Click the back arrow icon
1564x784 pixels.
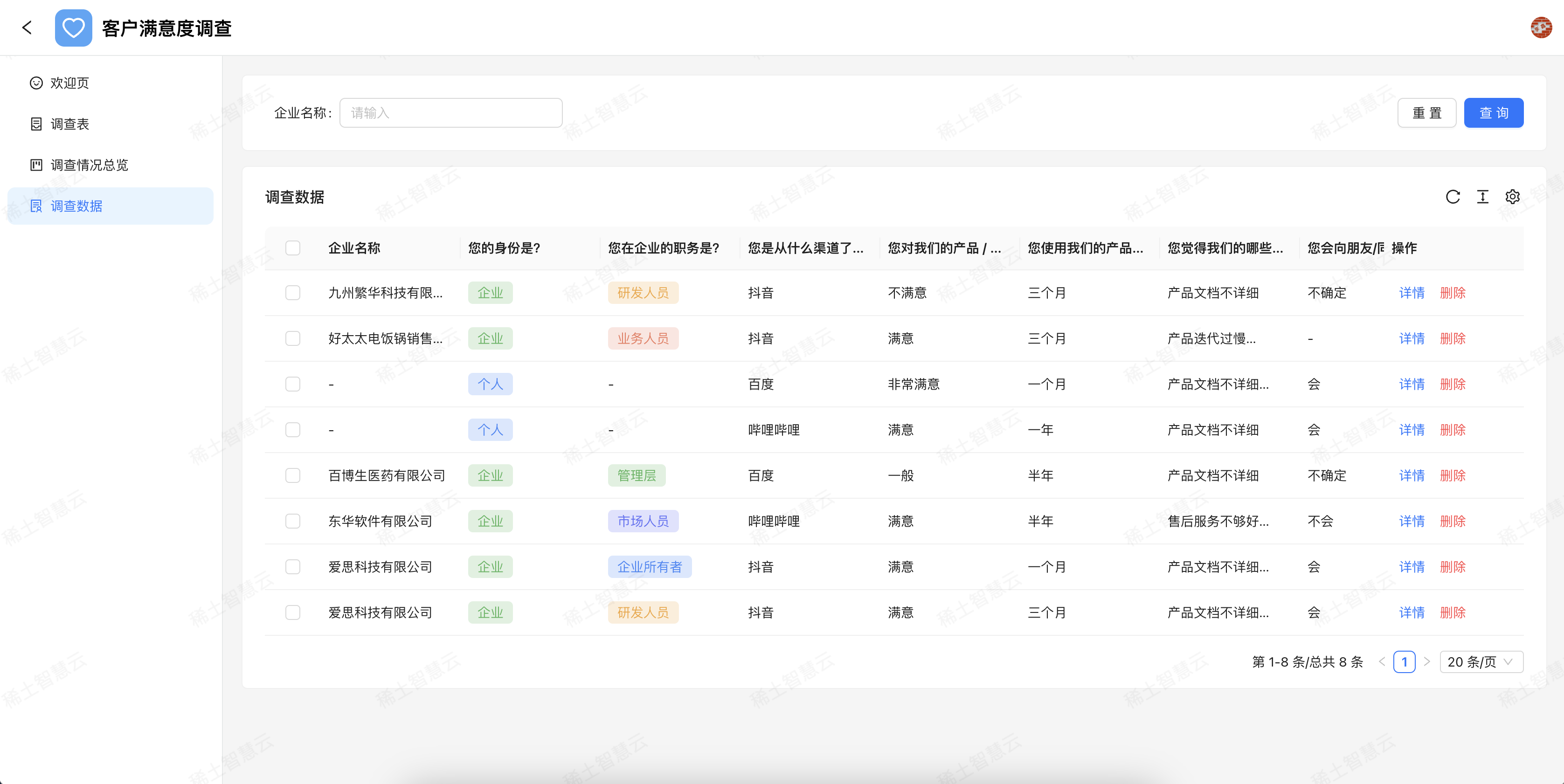27,28
